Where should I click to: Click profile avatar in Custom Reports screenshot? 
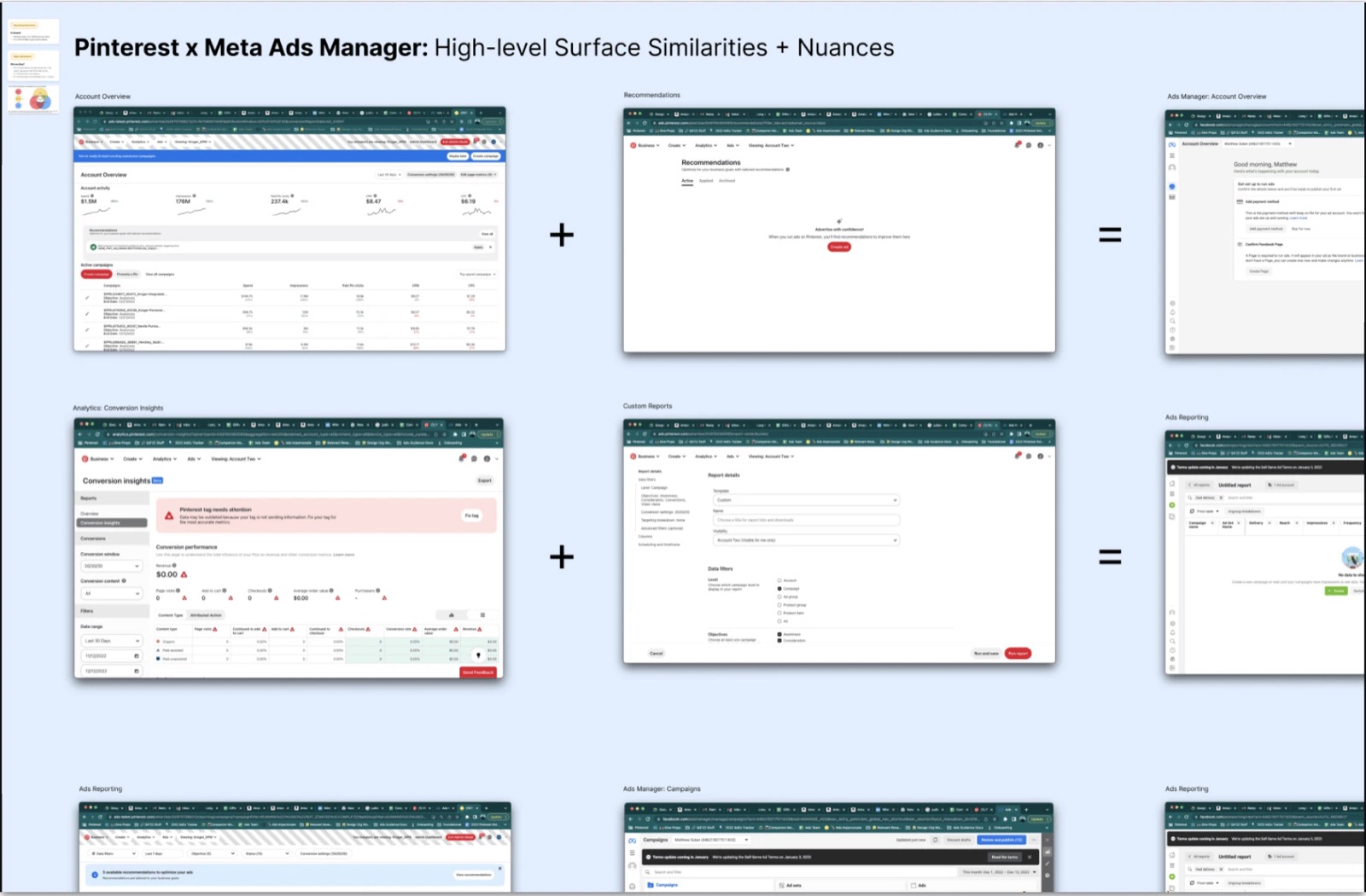tap(1040, 456)
